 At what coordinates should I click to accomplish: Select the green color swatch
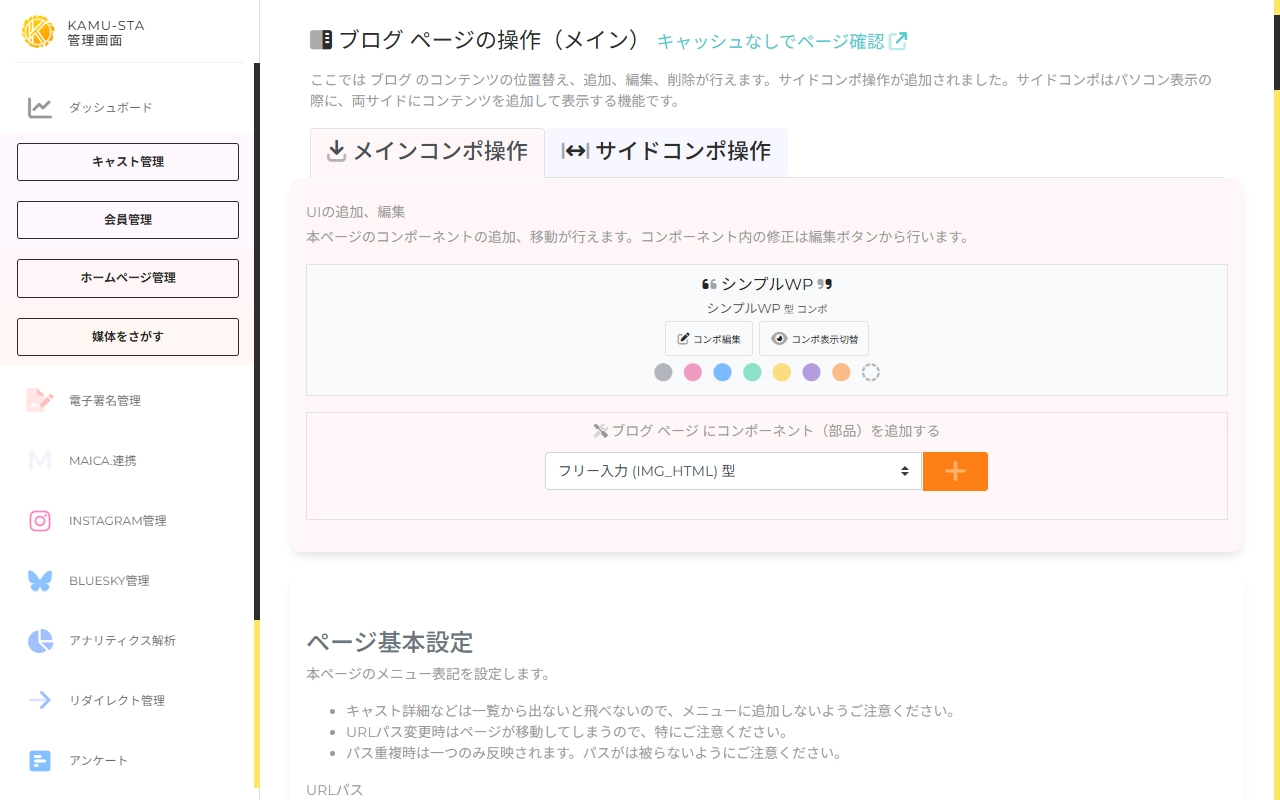752,372
